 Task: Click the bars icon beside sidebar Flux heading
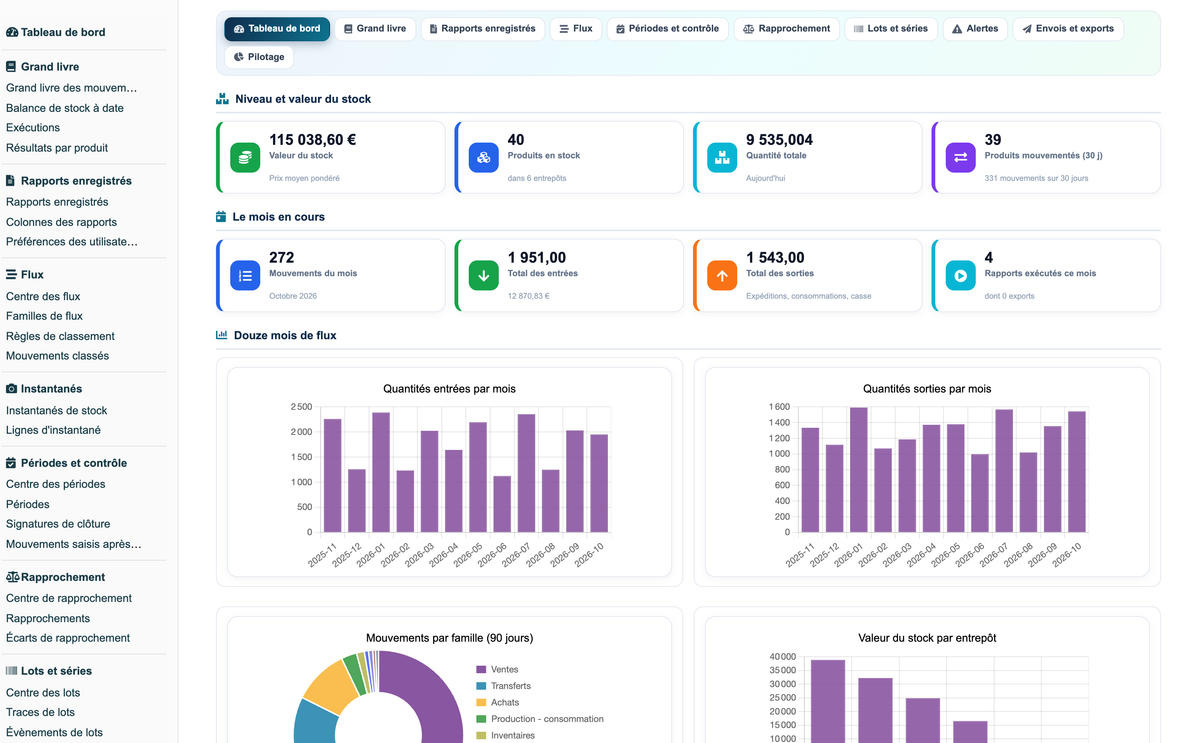click(x=11, y=274)
